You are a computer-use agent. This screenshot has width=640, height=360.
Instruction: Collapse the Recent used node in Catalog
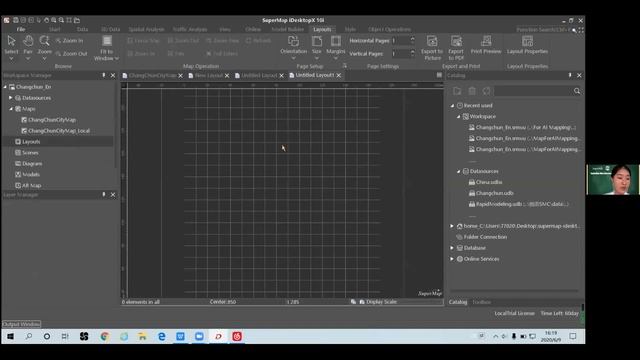click(452, 105)
